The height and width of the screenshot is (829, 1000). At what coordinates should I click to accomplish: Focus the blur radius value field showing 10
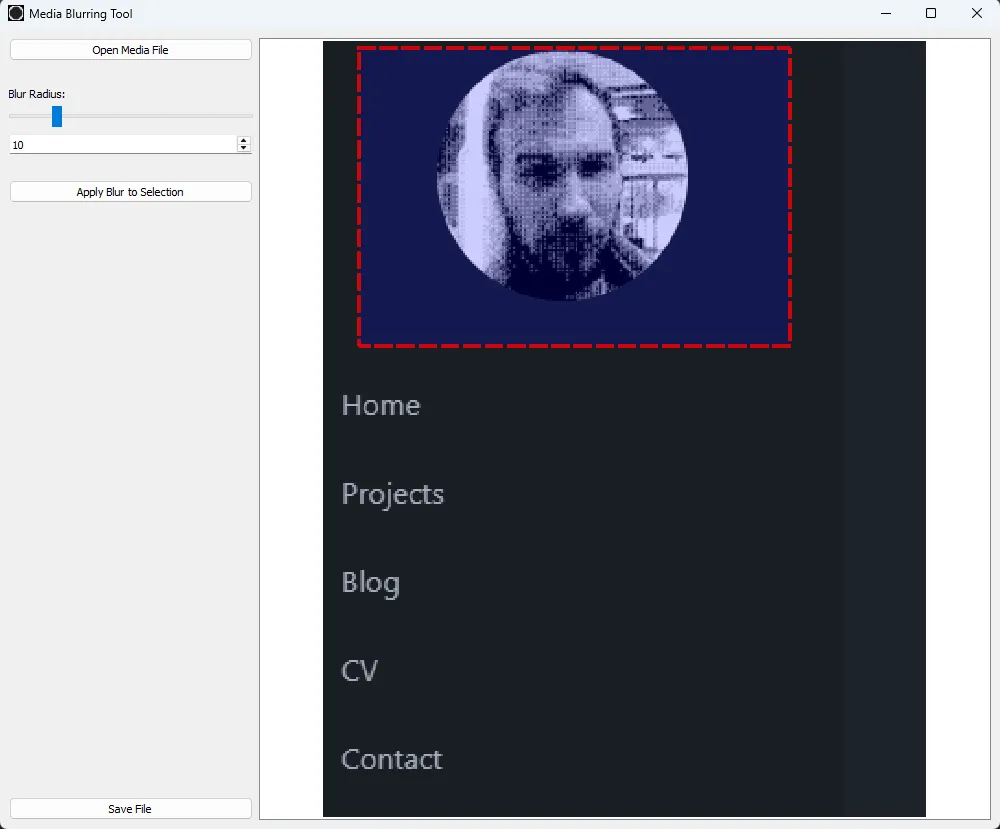[x=123, y=145]
